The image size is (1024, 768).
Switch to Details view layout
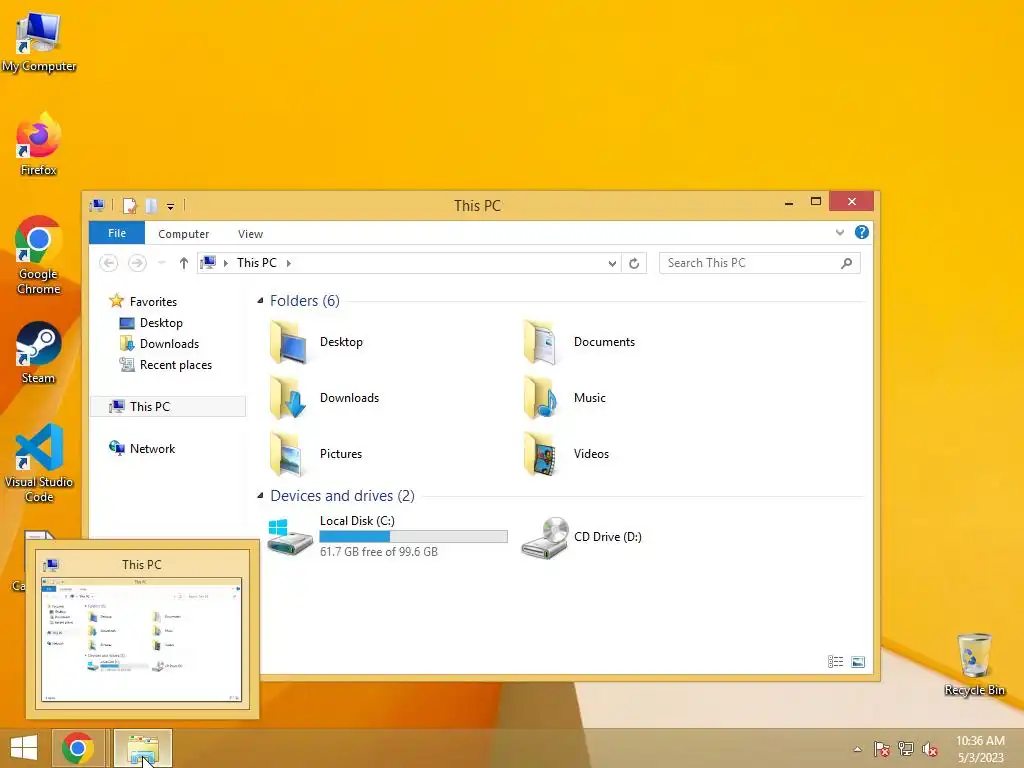(835, 662)
